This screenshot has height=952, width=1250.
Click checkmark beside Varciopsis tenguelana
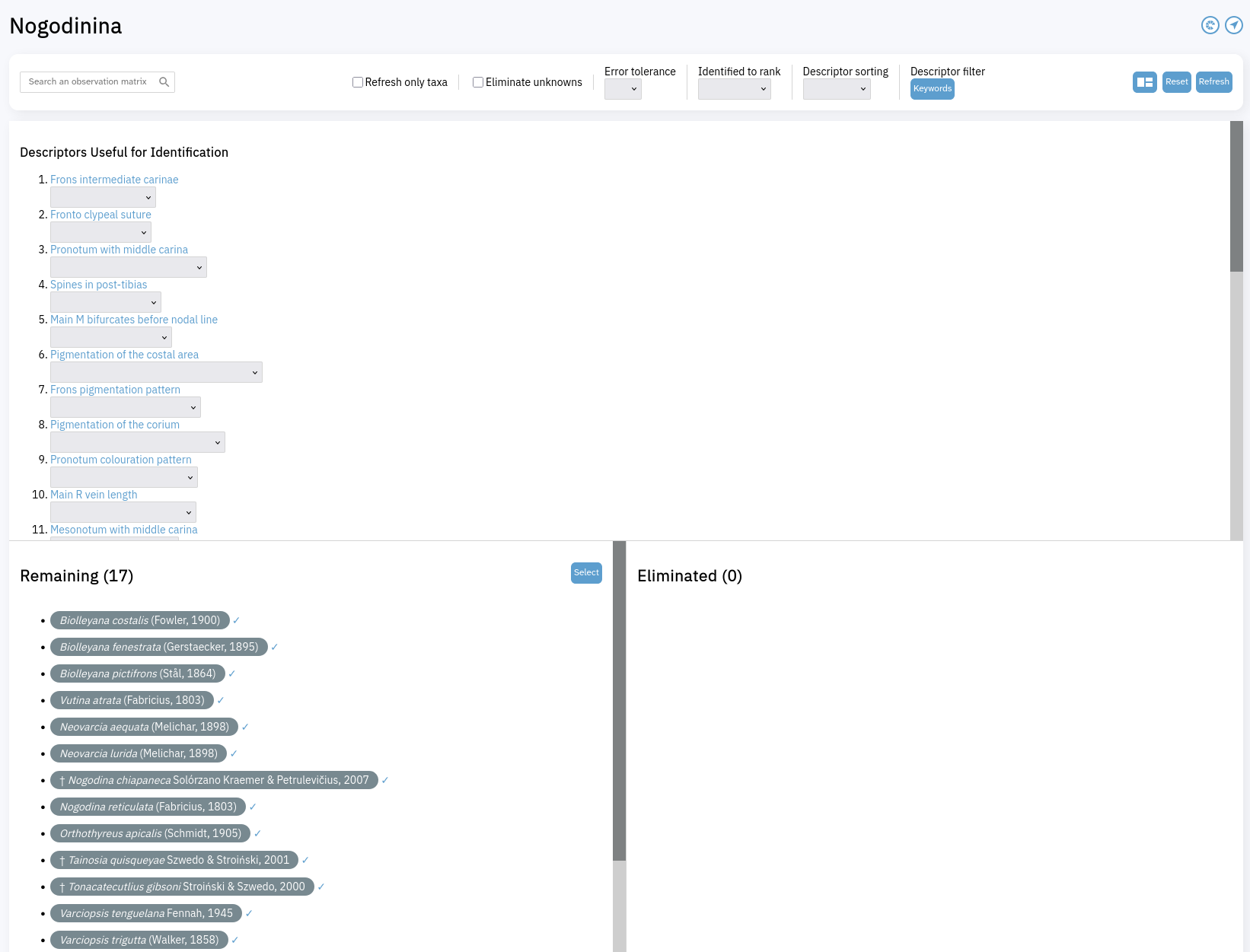click(x=249, y=914)
